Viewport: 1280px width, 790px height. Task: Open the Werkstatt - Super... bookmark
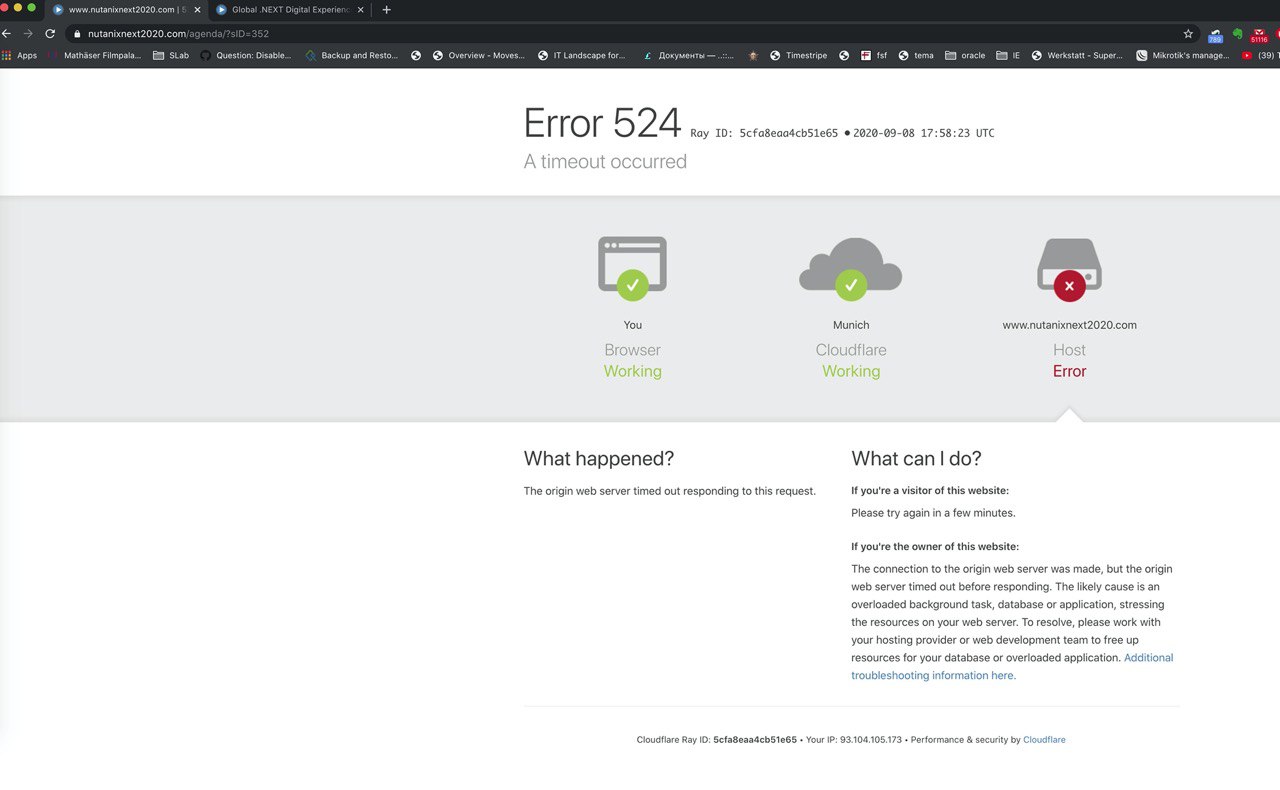point(1077,55)
